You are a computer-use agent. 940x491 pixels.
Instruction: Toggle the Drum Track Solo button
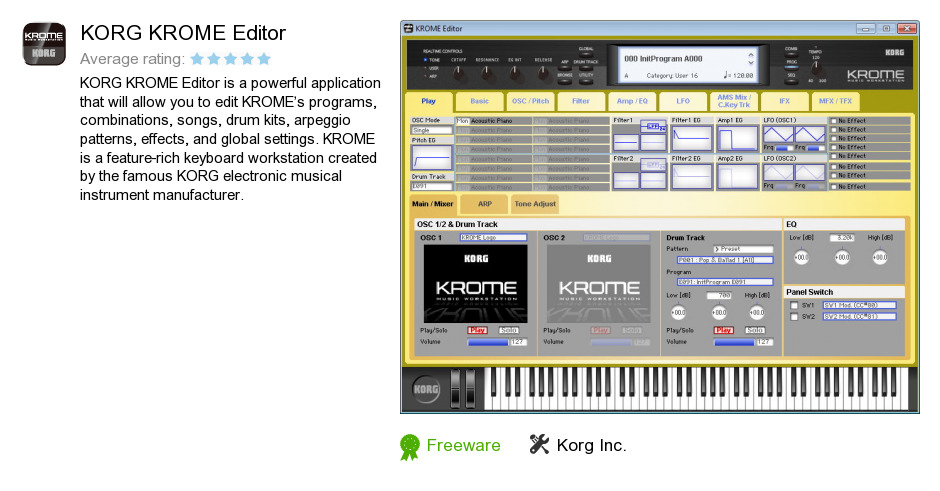755,330
